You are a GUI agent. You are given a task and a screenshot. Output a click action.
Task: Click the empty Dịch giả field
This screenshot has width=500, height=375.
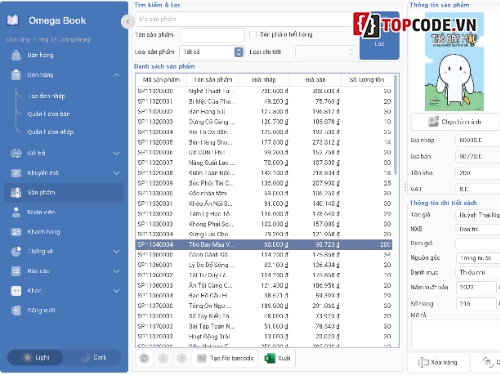(477, 243)
